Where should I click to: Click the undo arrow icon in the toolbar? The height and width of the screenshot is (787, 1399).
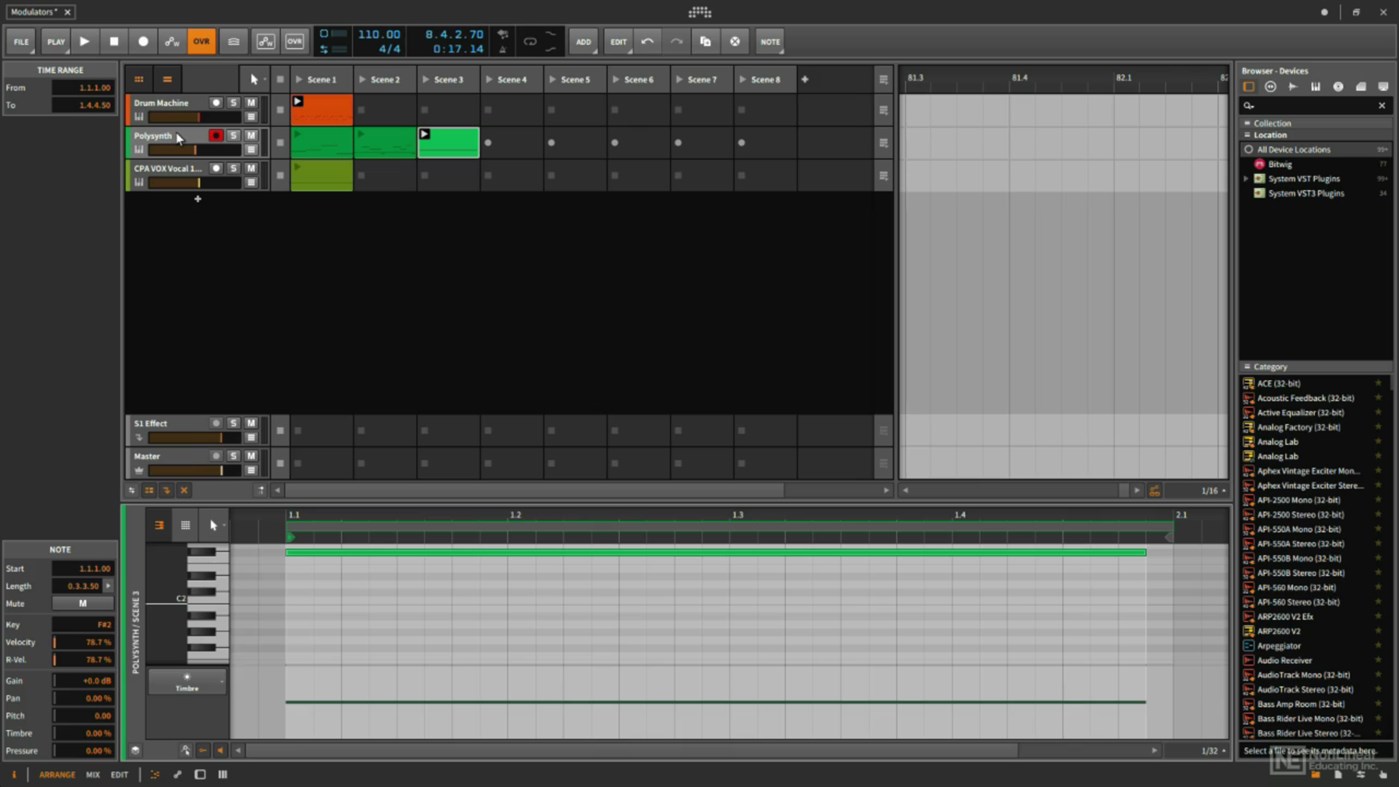click(x=647, y=41)
